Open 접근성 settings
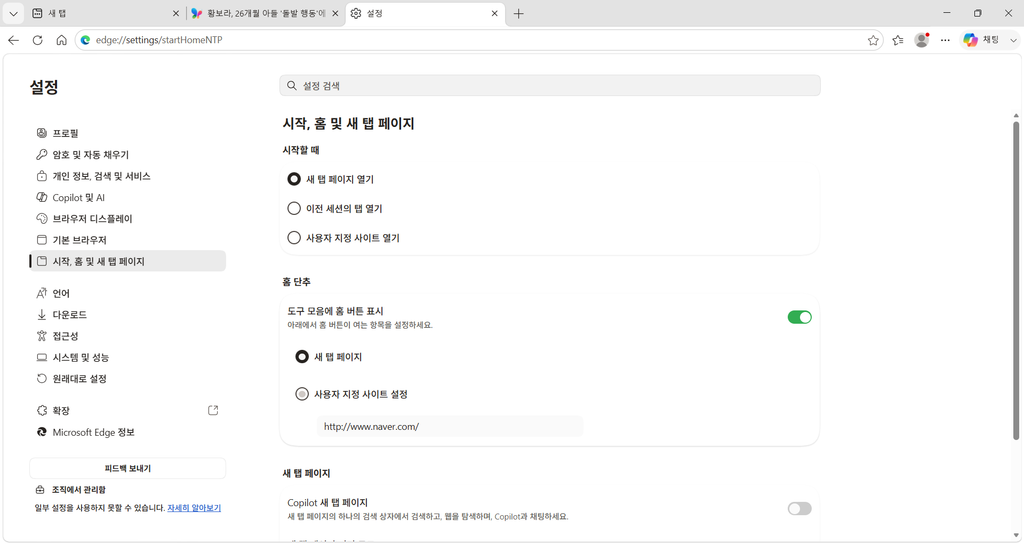1024x544 pixels. (127, 336)
